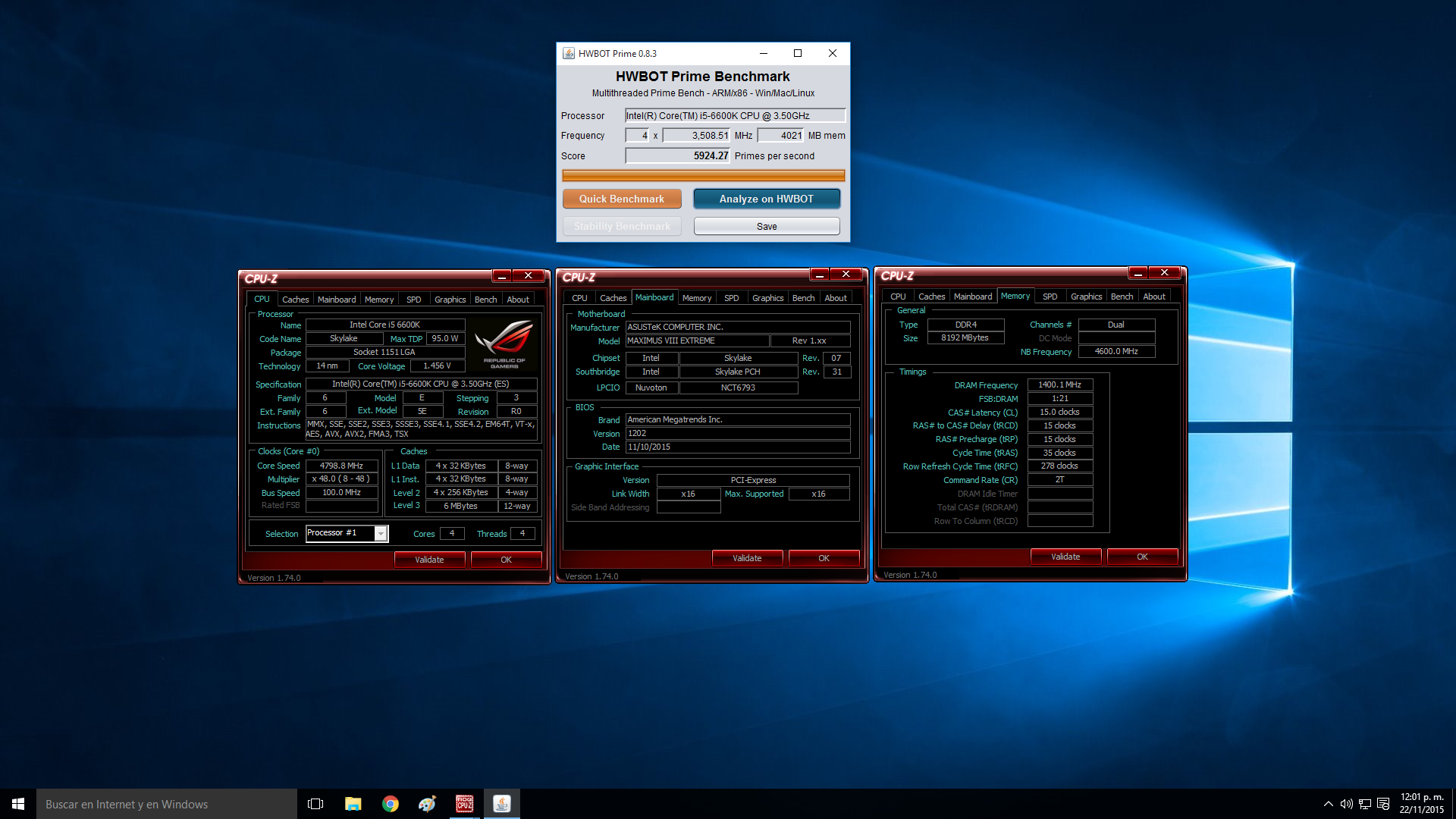
Task: Click the ROG logo in CPU-Z CPU window
Action: [x=504, y=344]
